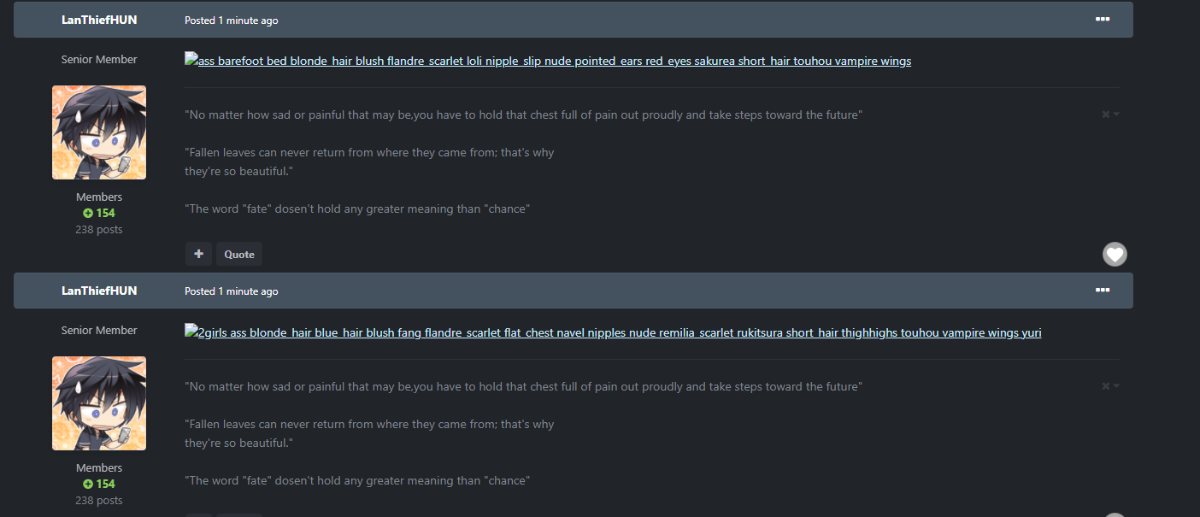Click the user avatar in the first post
1200x517 pixels.
pos(99,132)
